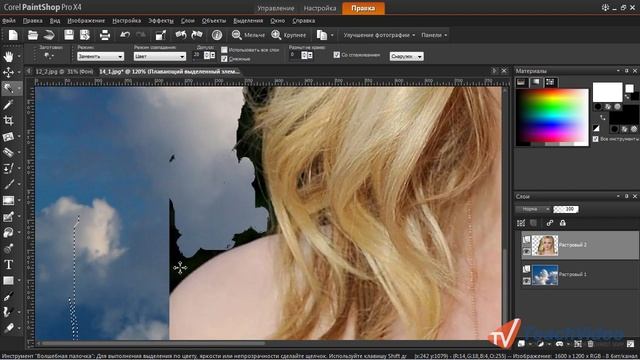
Task: Select the Dropper eyedropper tool
Action: pos(8,104)
